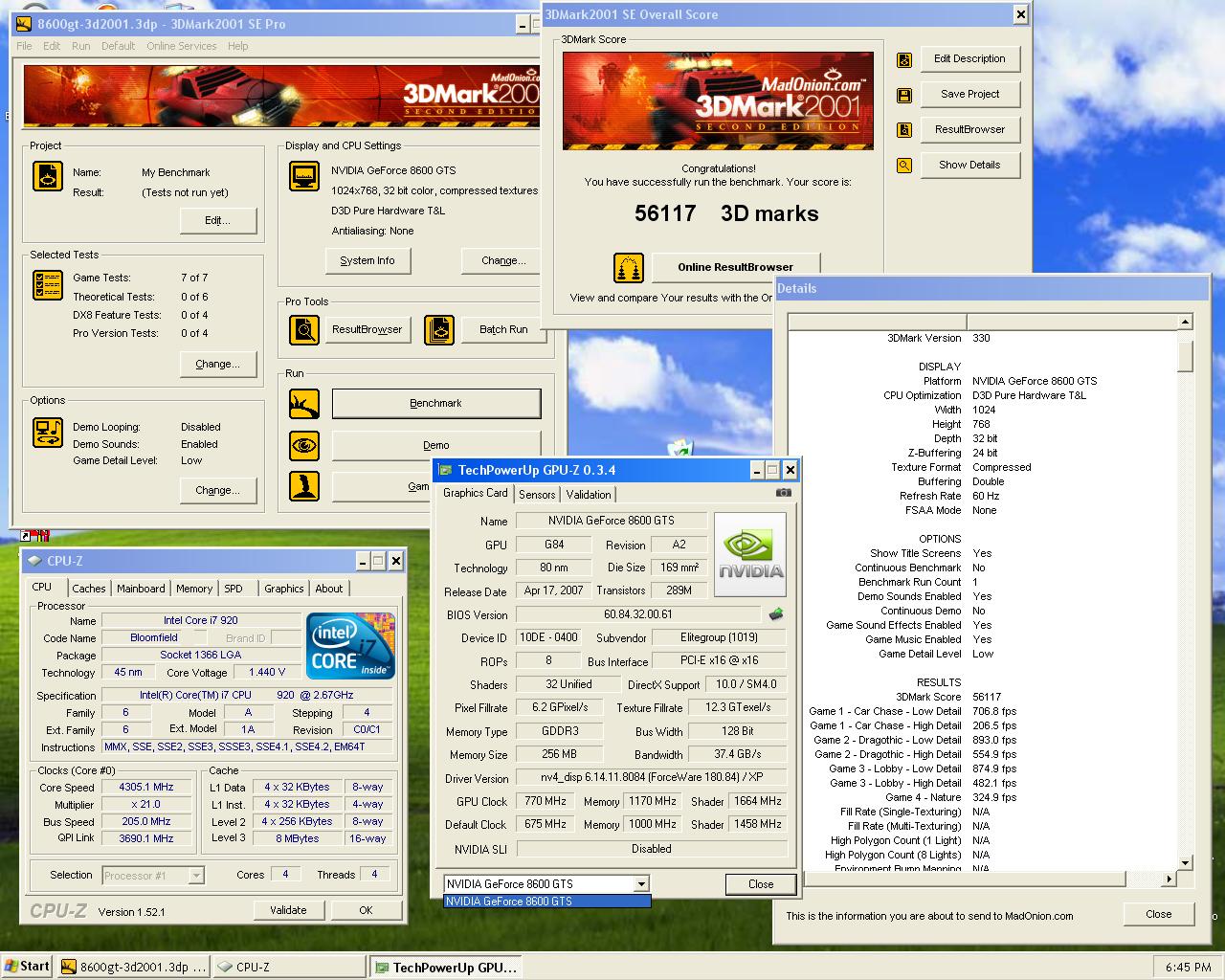Click the 56117 score value in Details results
Image resolution: width=1225 pixels, height=980 pixels.
pos(987,697)
